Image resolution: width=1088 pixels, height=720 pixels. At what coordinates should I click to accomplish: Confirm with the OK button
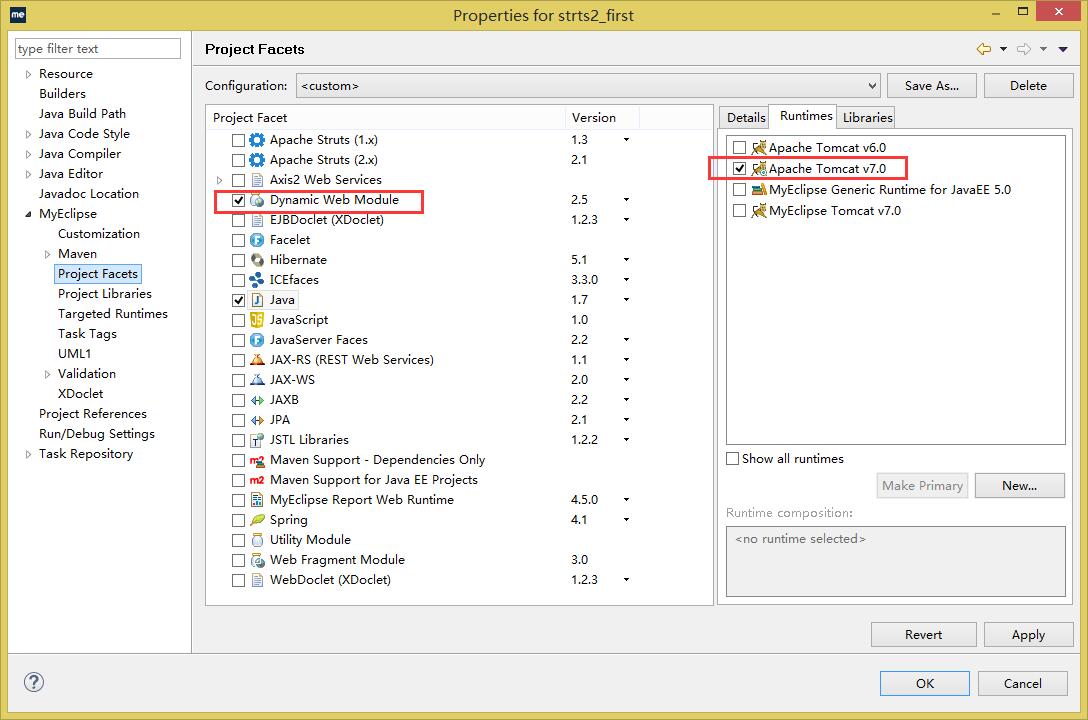pos(925,683)
